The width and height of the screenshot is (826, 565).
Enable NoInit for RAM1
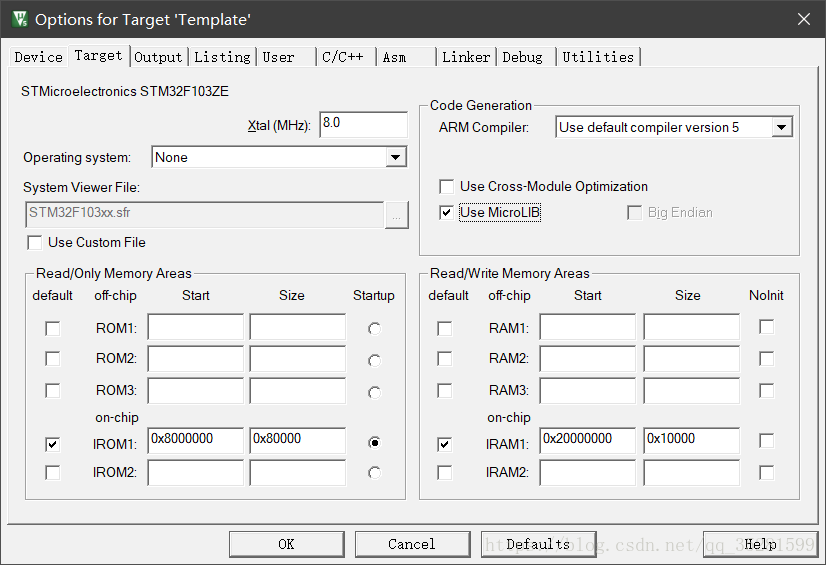[766, 327]
